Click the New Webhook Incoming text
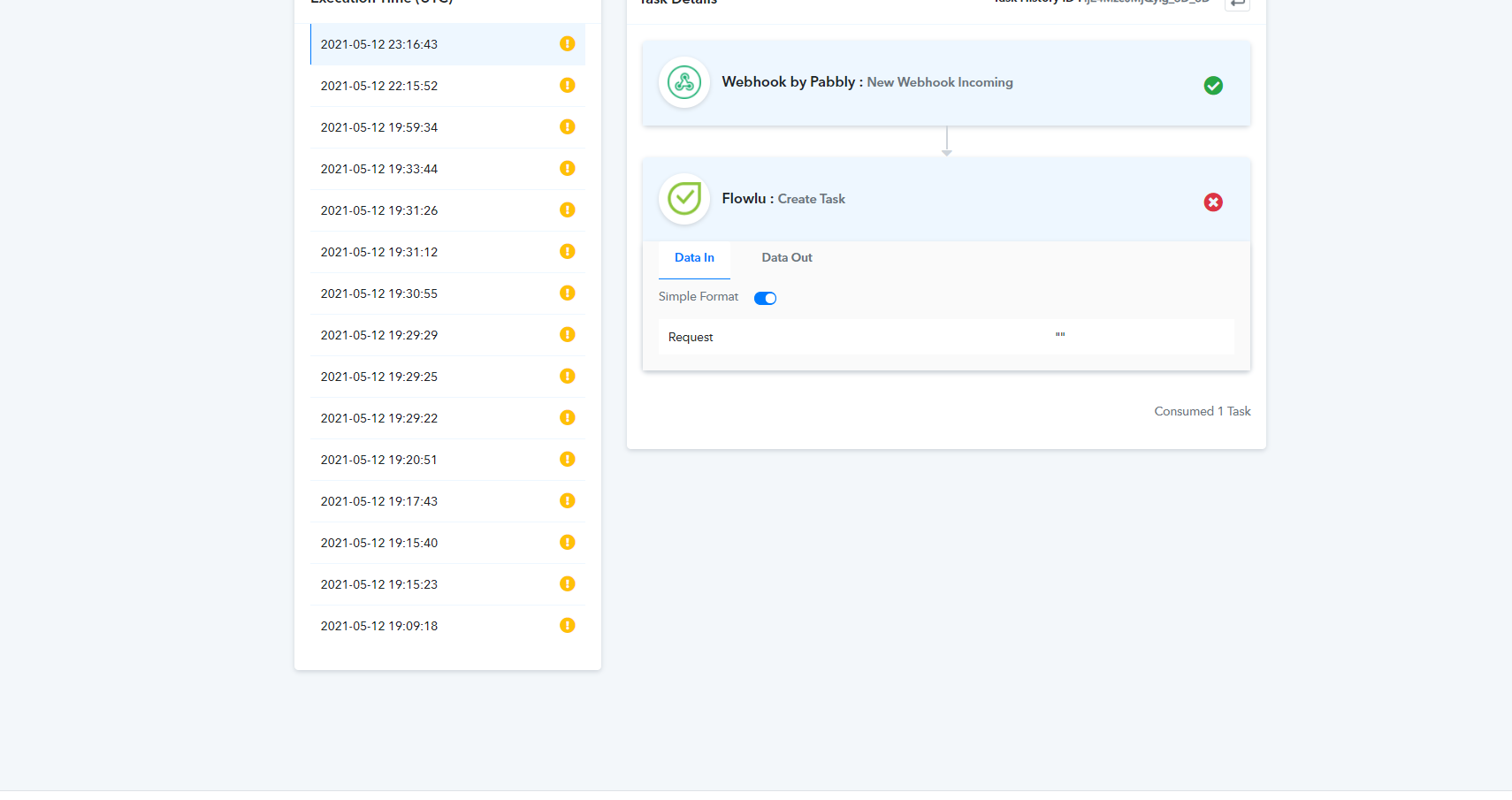 940,82
